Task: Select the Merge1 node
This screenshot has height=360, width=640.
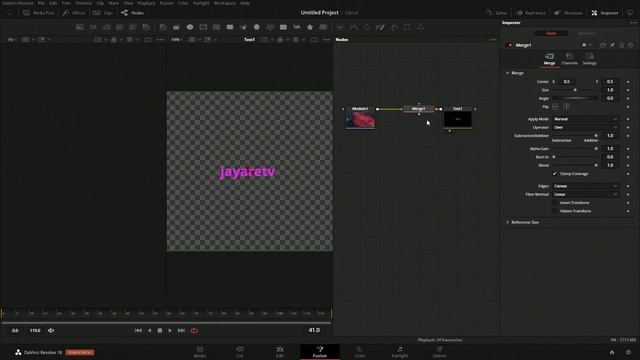Action: 419,109
